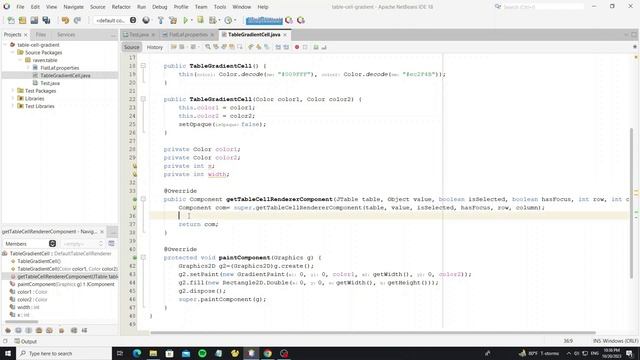Click the Navigator panel options icon beside filter
Screen dimensions: 640x360
click(111, 244)
